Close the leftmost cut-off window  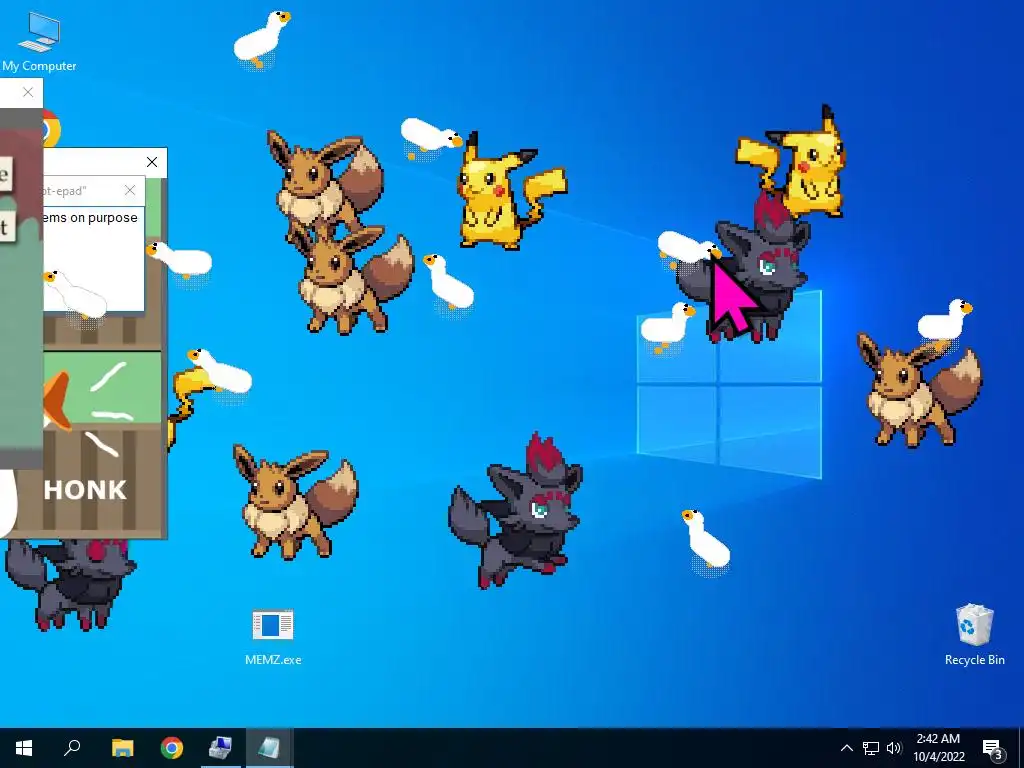coord(27,92)
